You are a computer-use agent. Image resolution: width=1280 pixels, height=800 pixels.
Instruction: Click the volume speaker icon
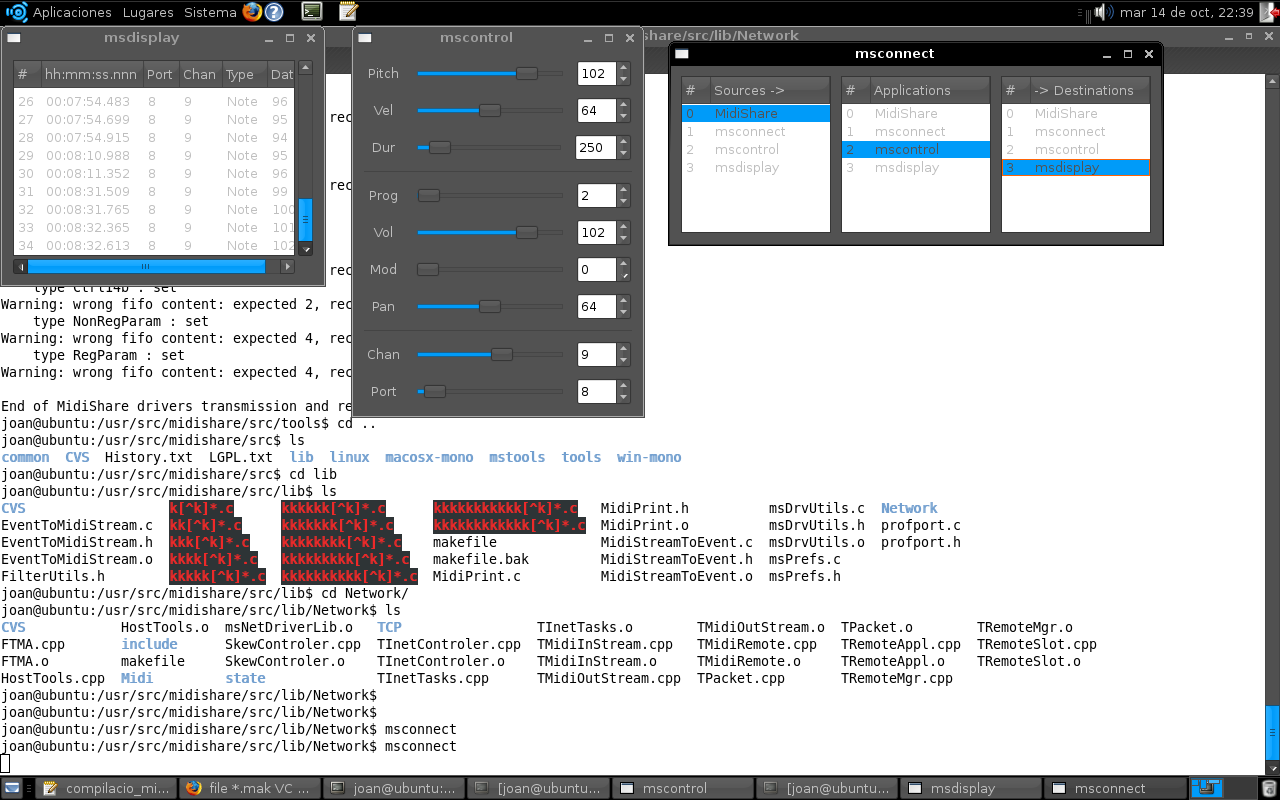[x=1103, y=12]
